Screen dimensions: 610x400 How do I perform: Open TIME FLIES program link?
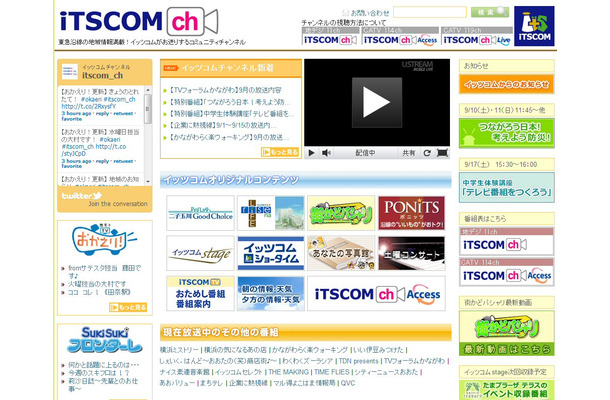click(332, 372)
